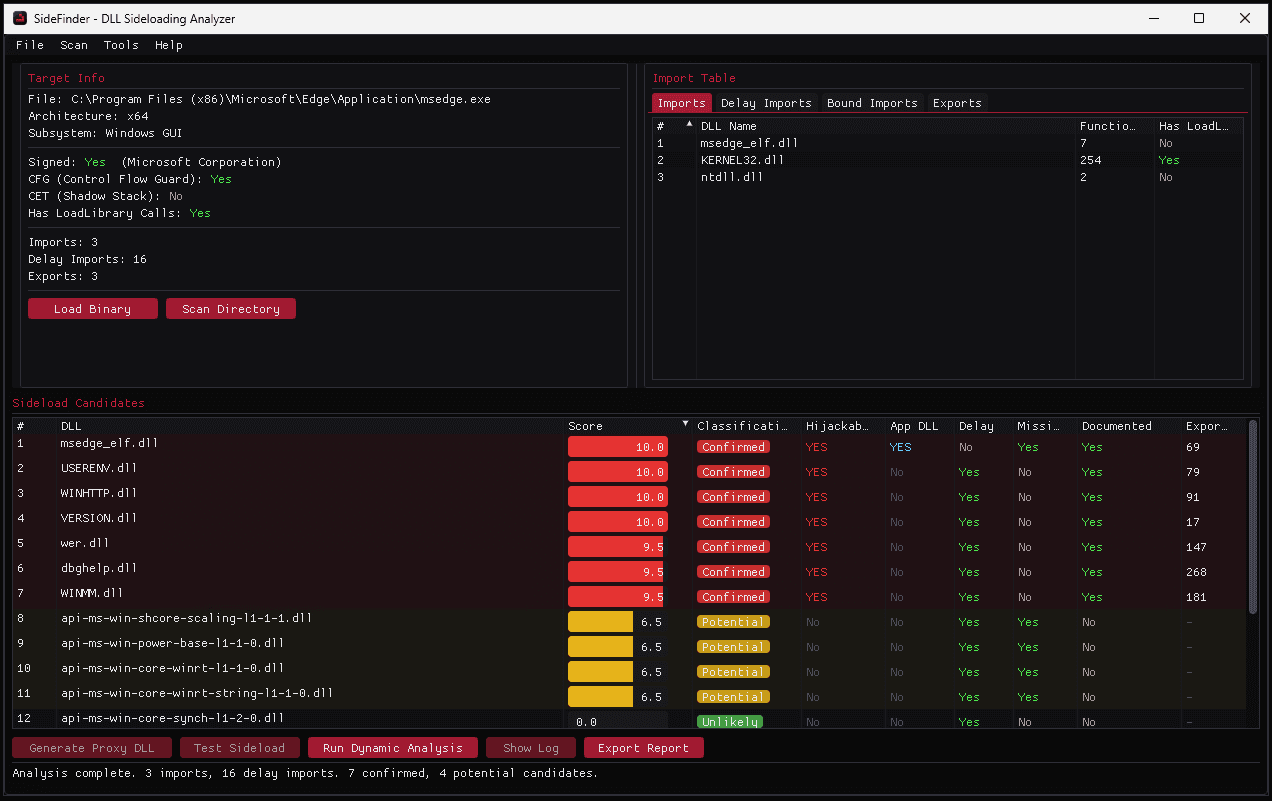This screenshot has height=801, width=1272.
Task: Click the analysis complete status bar message
Action: (x=305, y=773)
